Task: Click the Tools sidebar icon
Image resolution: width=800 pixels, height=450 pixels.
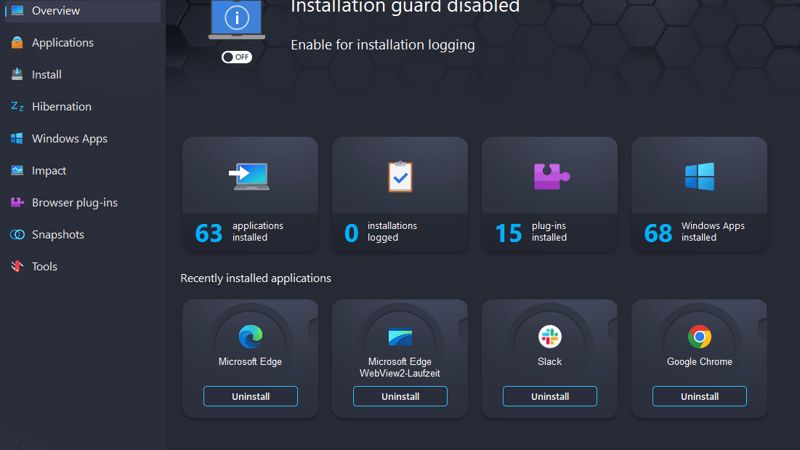Action: [x=17, y=266]
